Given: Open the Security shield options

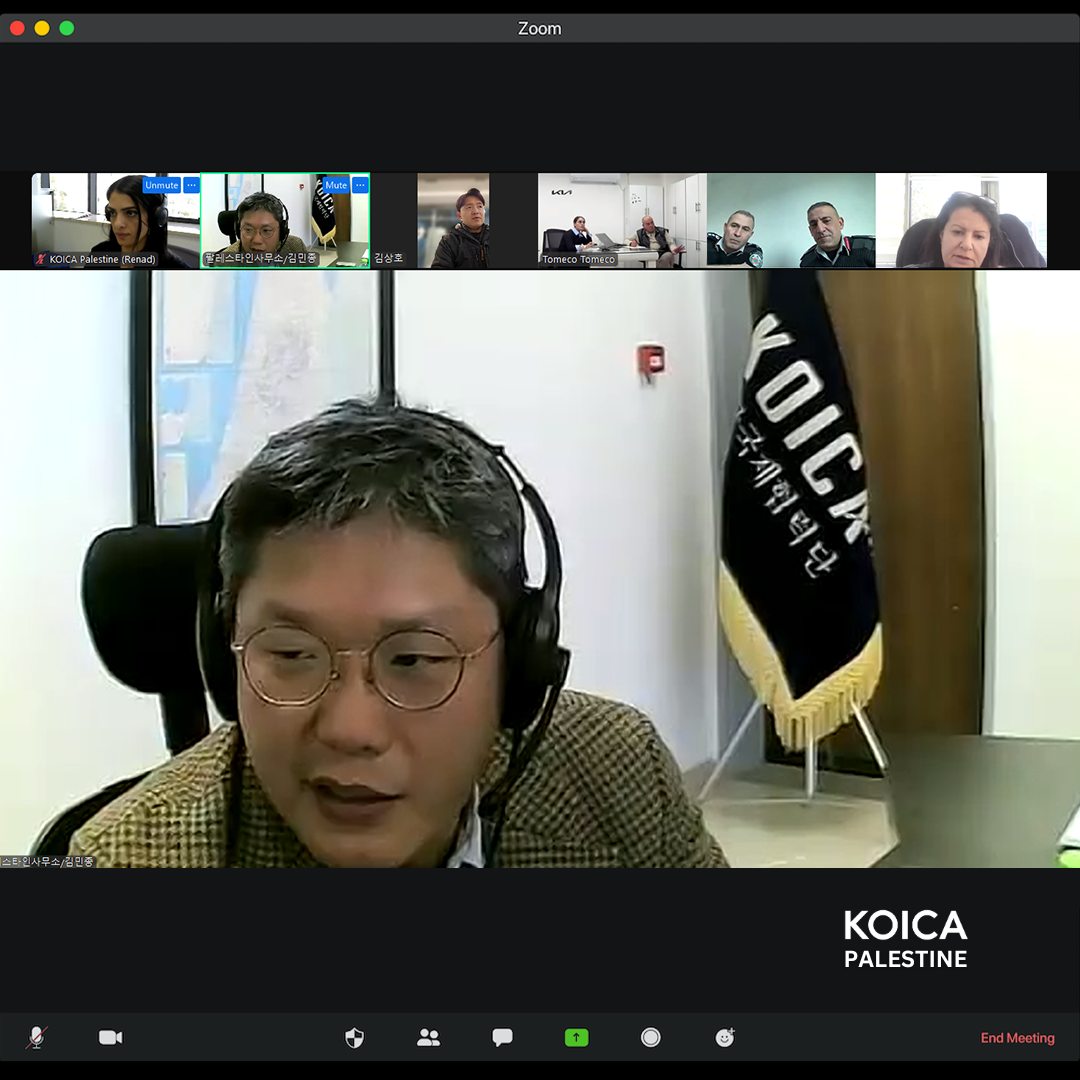Looking at the screenshot, I should point(354,1037).
